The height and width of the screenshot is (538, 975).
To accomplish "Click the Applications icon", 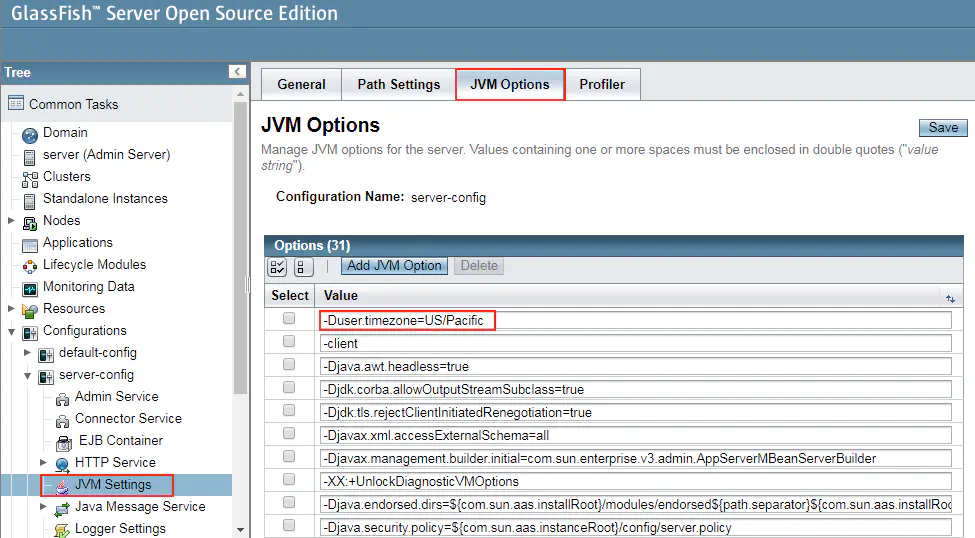I will 29,245.
